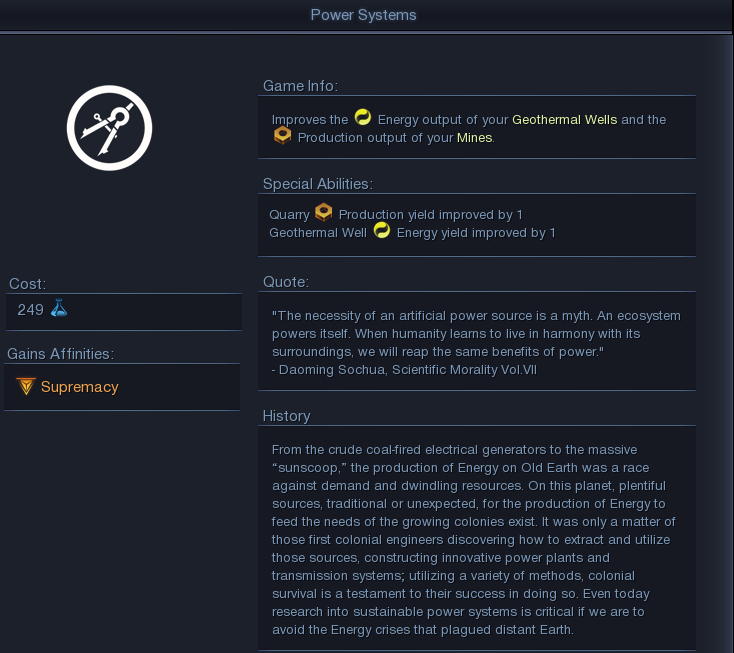Click the orange Supremacy affinity icon
The image size is (734, 653).
point(26,386)
